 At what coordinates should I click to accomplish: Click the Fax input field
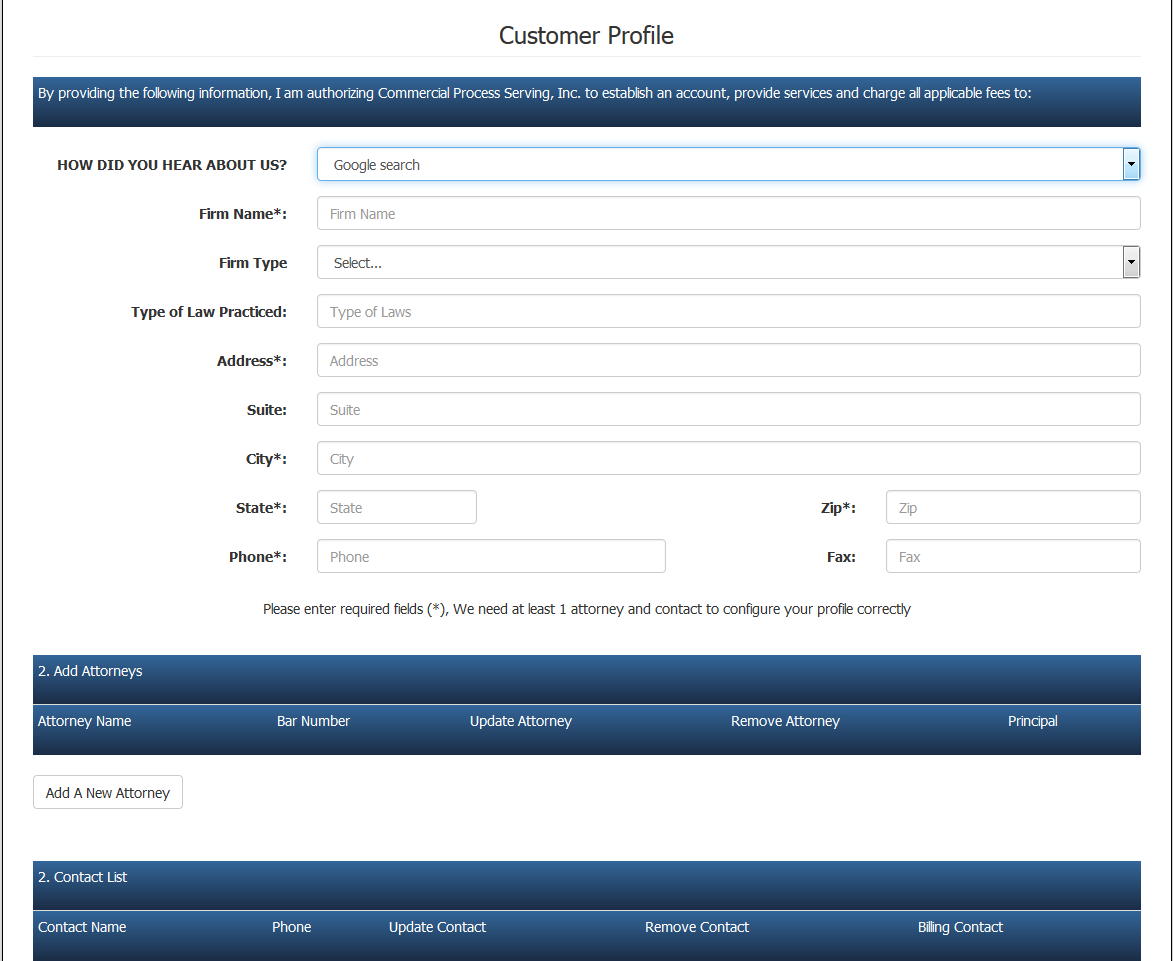pyautogui.click(x=1013, y=556)
